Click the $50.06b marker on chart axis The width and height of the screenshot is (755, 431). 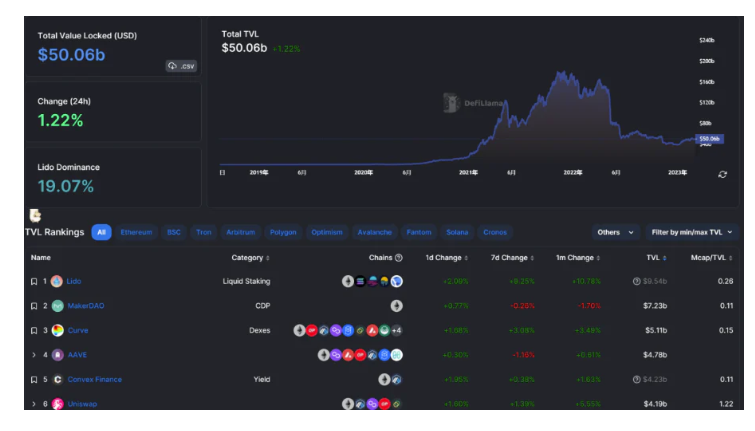click(x=709, y=139)
